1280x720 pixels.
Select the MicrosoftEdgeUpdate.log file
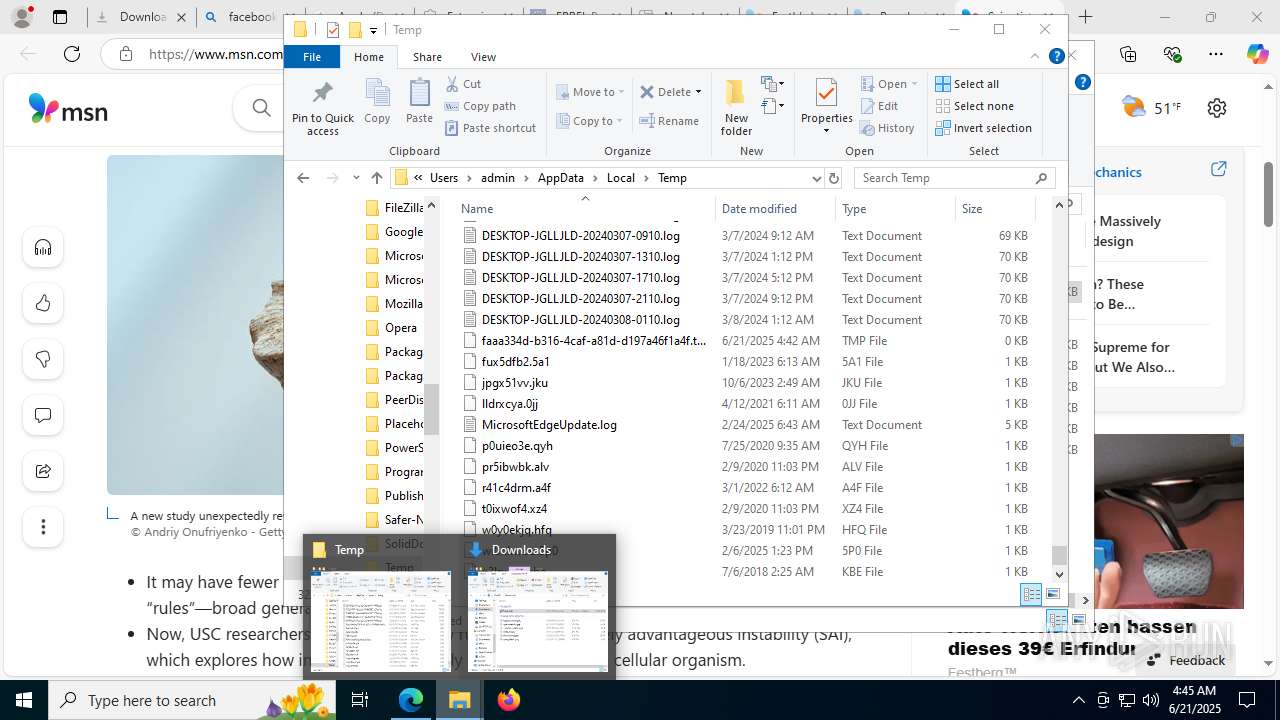click(x=549, y=425)
